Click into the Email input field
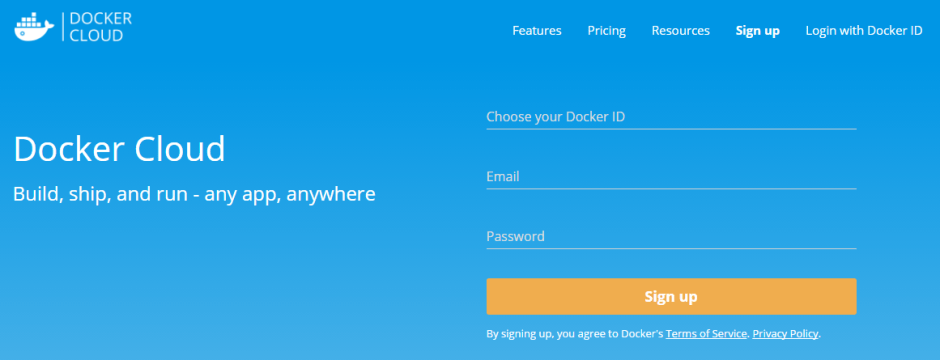 tap(671, 177)
